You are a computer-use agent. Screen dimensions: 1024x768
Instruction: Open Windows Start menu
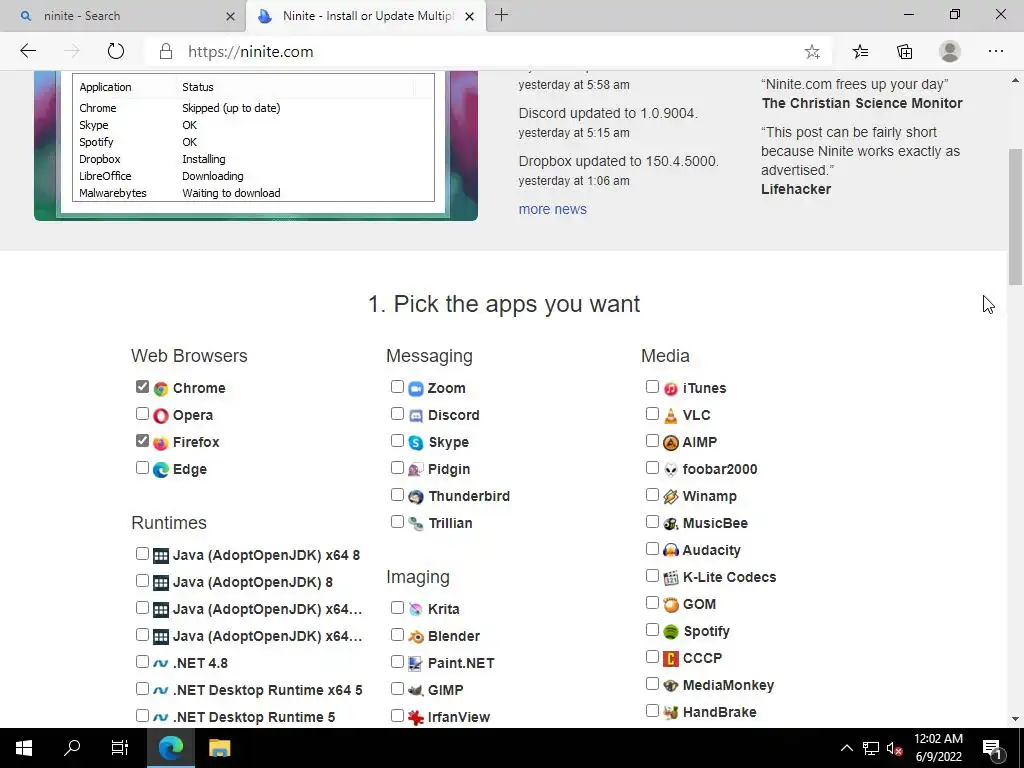(24, 748)
